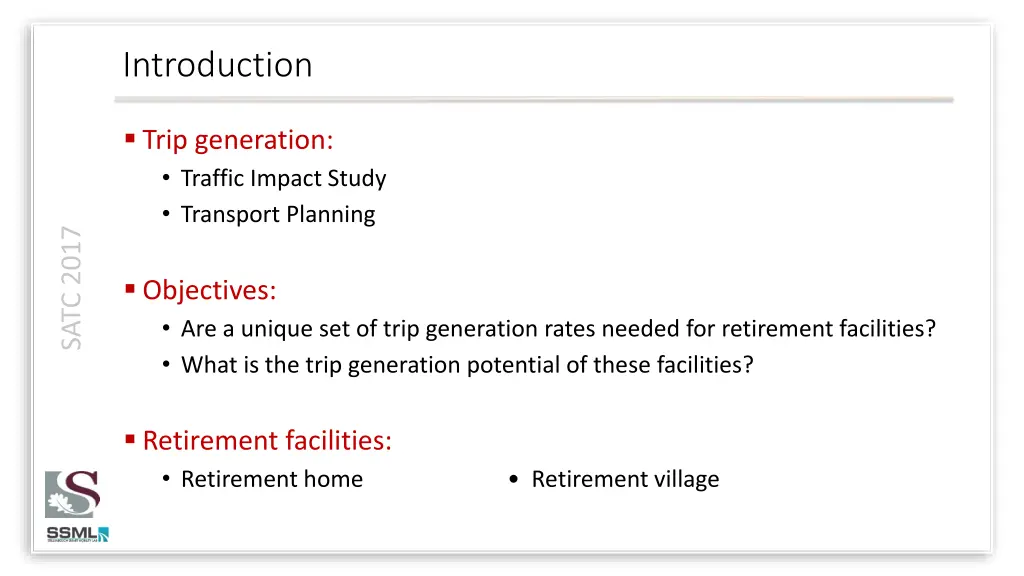Click the SSML logo text

(71, 533)
